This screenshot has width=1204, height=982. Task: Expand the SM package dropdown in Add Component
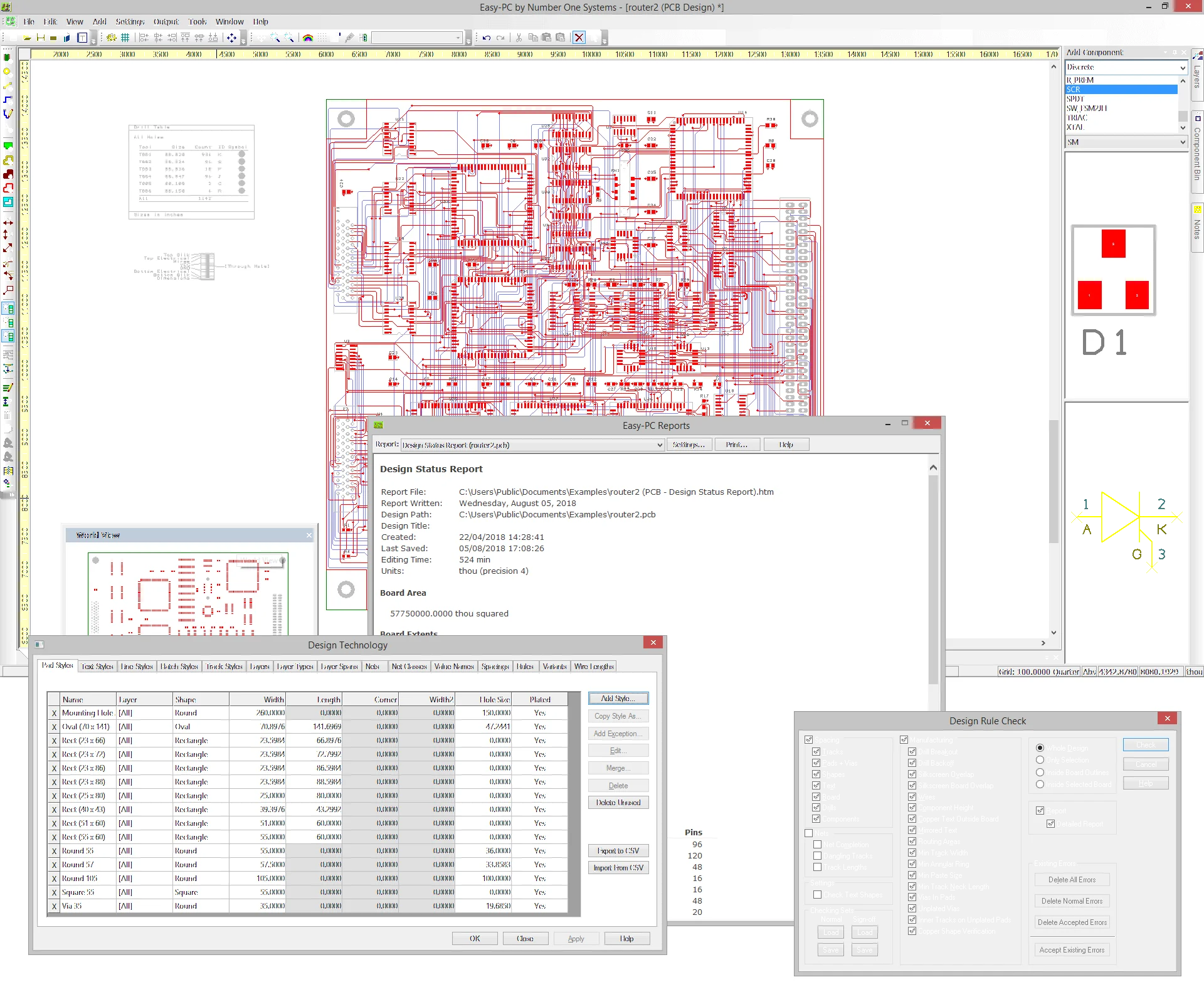pyautogui.click(x=1181, y=142)
